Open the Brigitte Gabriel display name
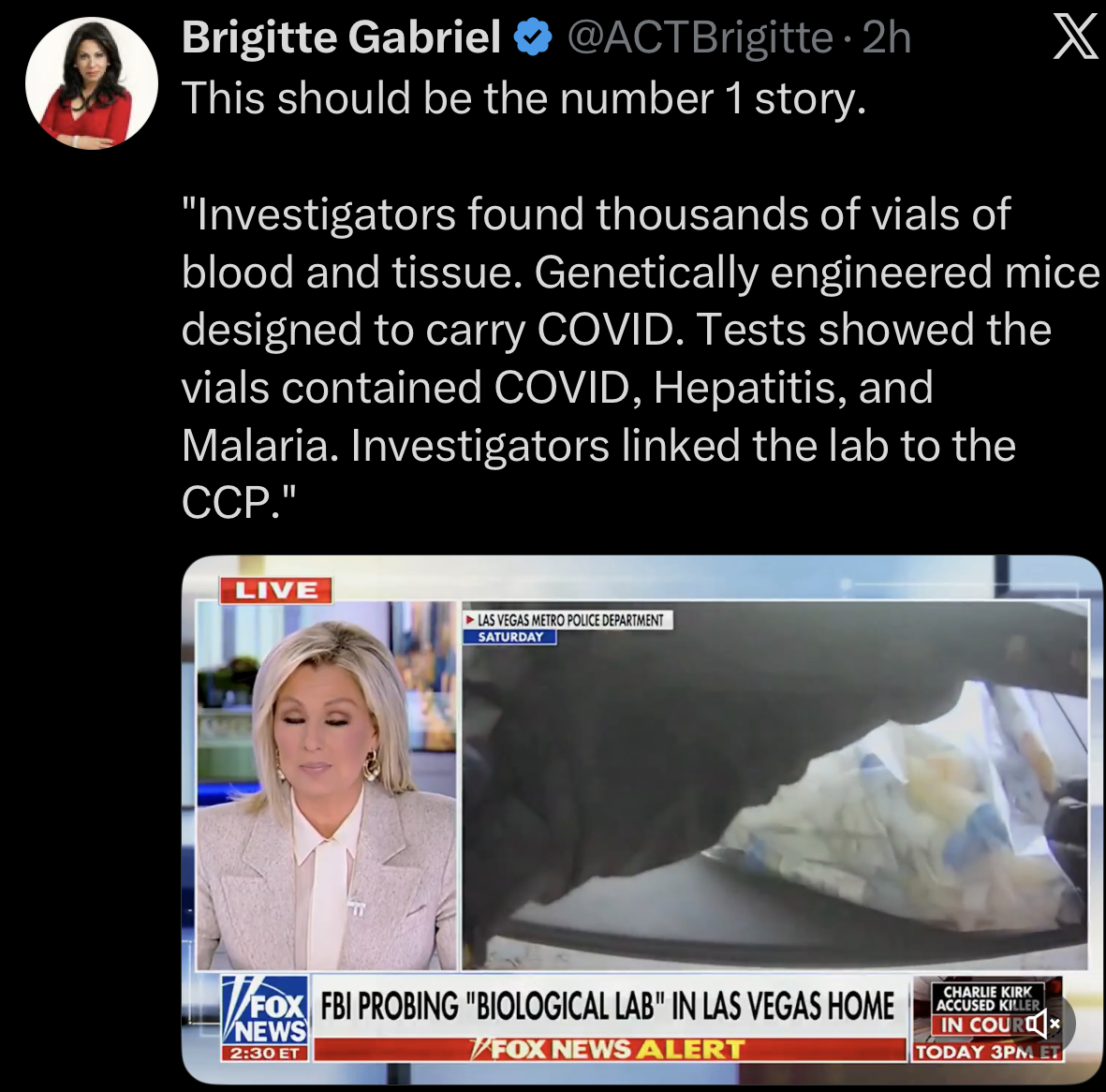This screenshot has height=1092, width=1106. (x=342, y=37)
